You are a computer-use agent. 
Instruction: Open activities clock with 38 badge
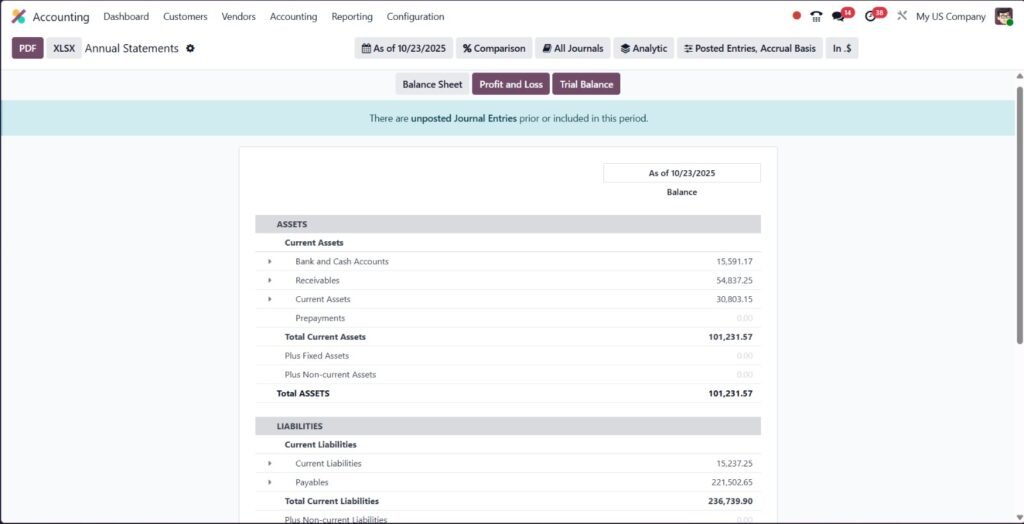pyautogui.click(x=870, y=16)
